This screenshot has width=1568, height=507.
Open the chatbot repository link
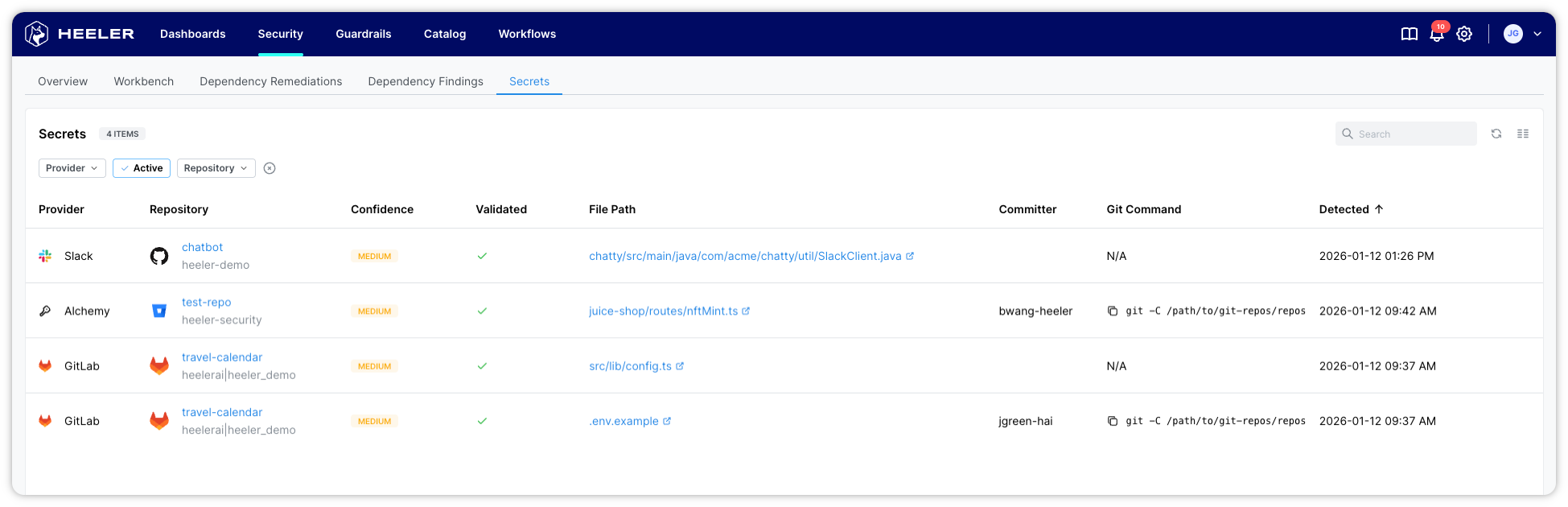tap(202, 247)
